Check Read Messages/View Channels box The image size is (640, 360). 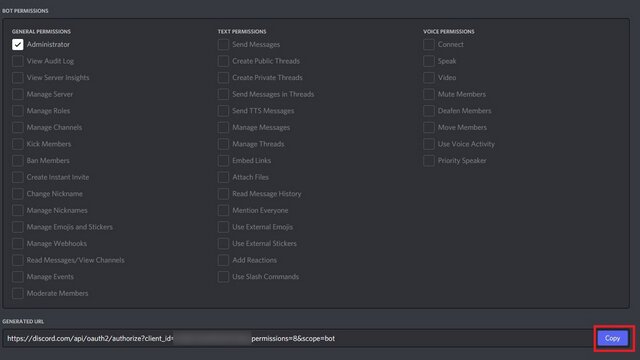(x=18, y=260)
